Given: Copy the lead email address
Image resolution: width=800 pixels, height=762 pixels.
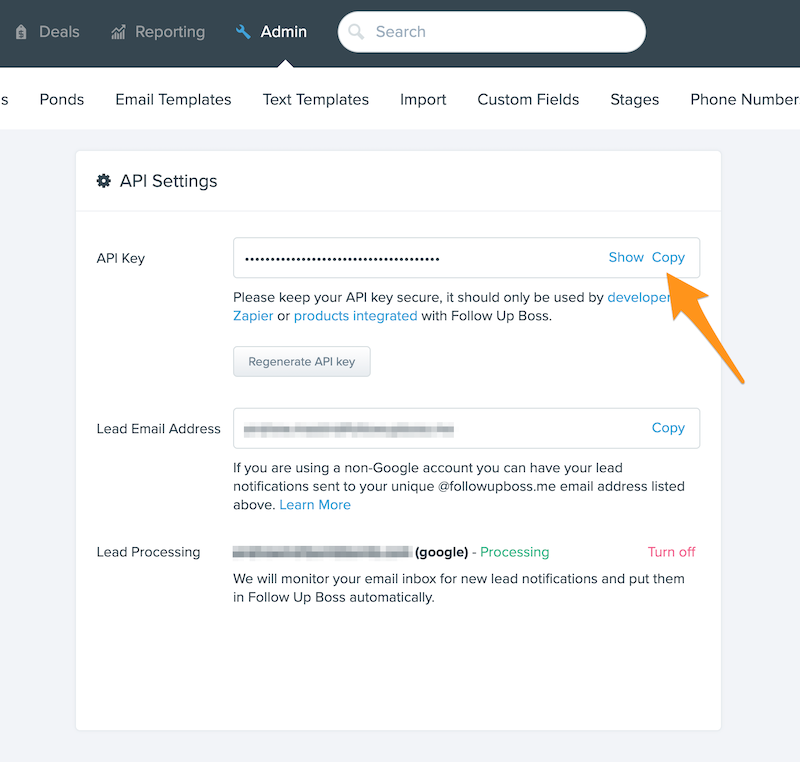Looking at the screenshot, I should [668, 428].
